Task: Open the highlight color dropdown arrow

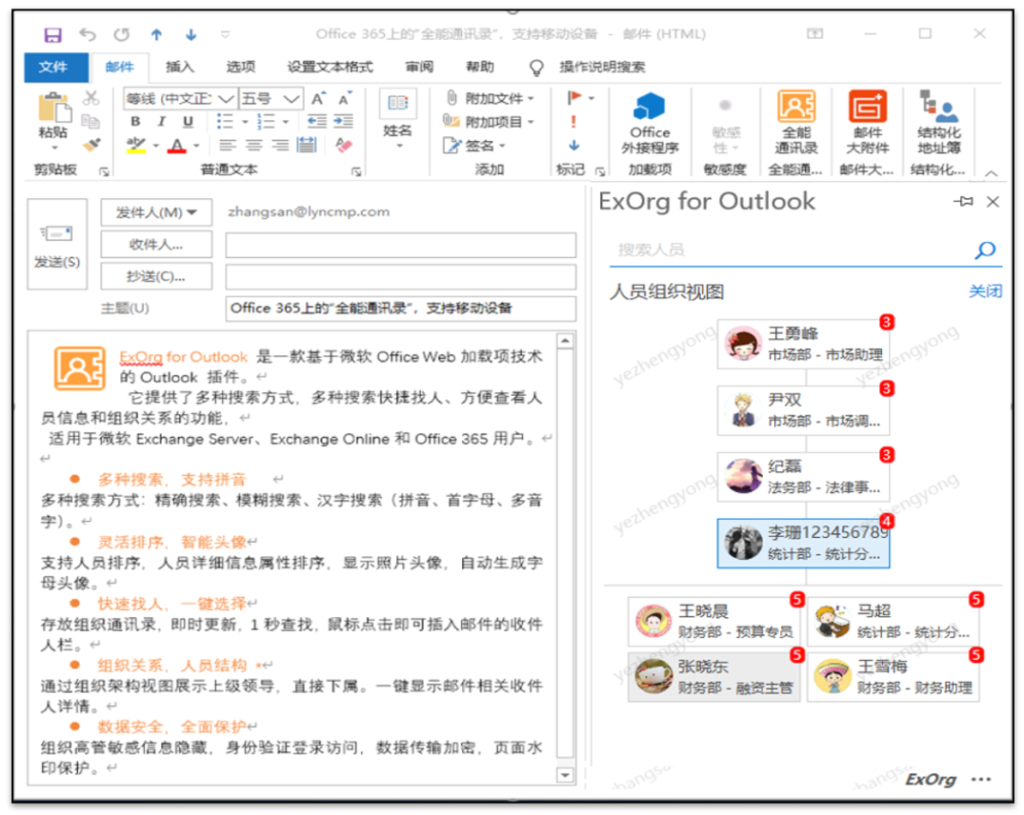Action: point(156,146)
